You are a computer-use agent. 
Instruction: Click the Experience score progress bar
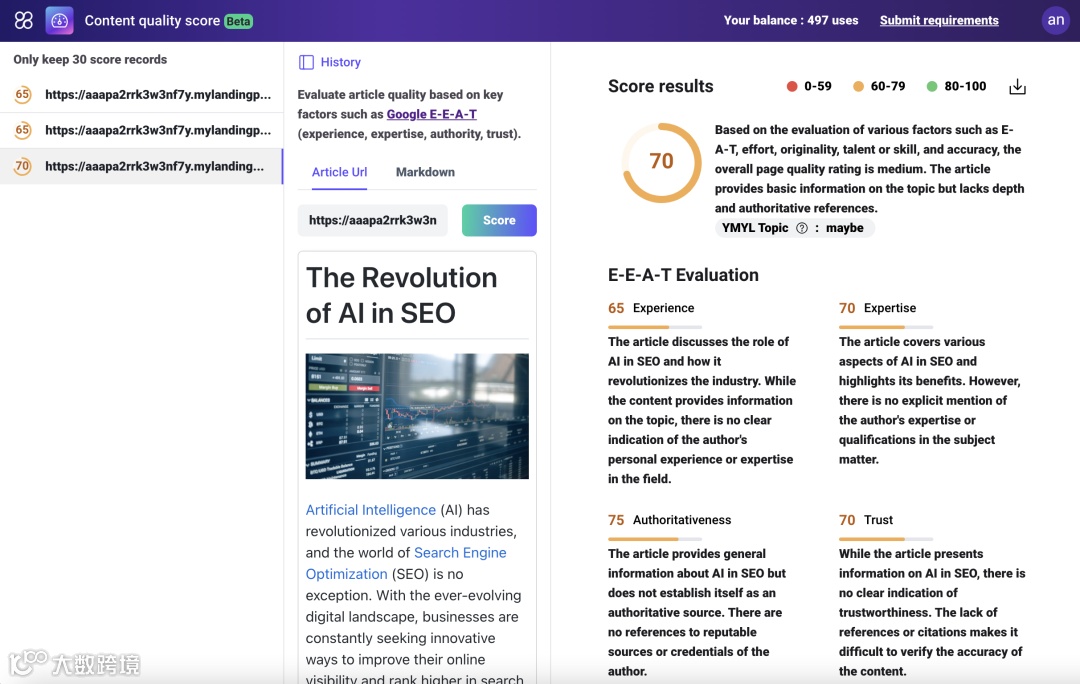654,327
